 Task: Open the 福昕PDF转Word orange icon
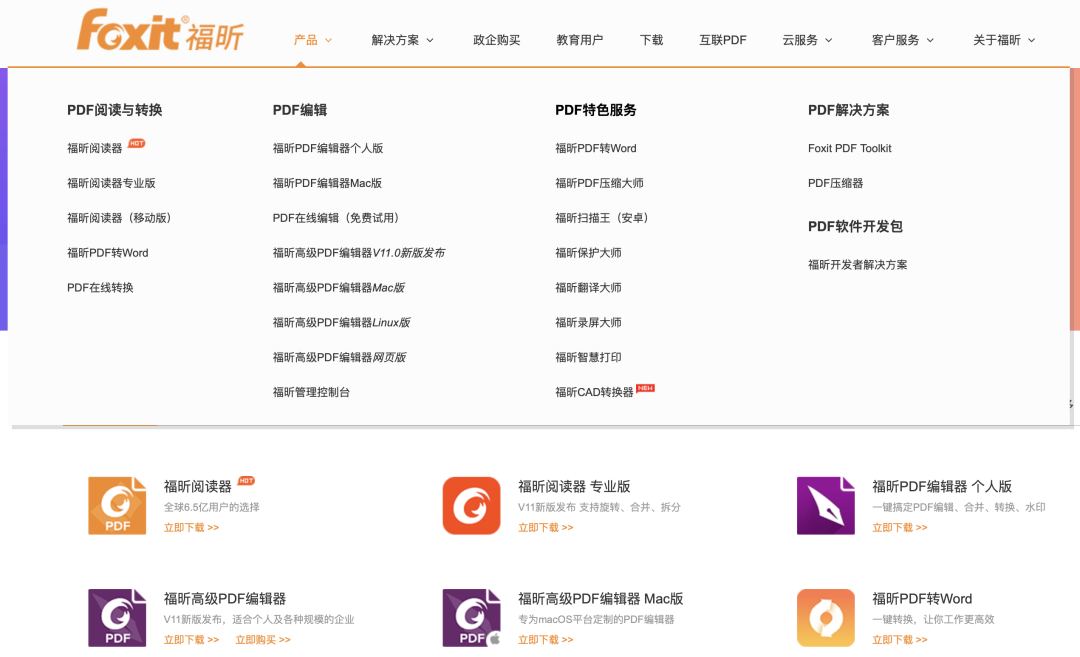tap(825, 618)
